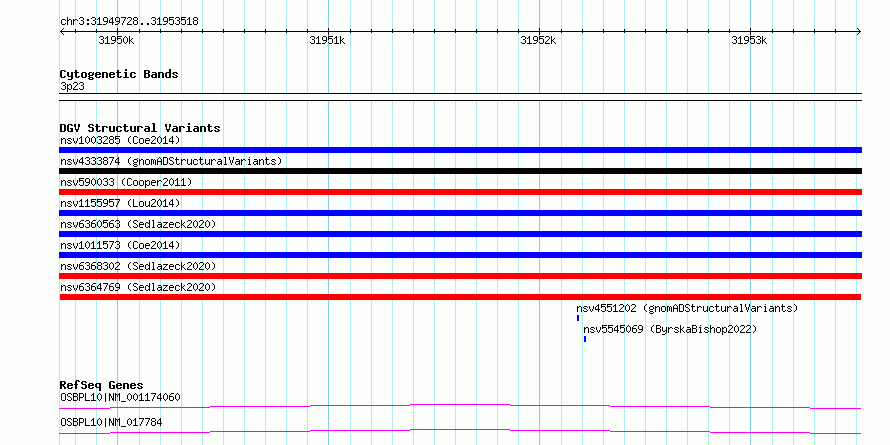890x445 pixels.
Task: Click the nsv1155957 (Lou2014) label
Action: click(x=120, y=203)
